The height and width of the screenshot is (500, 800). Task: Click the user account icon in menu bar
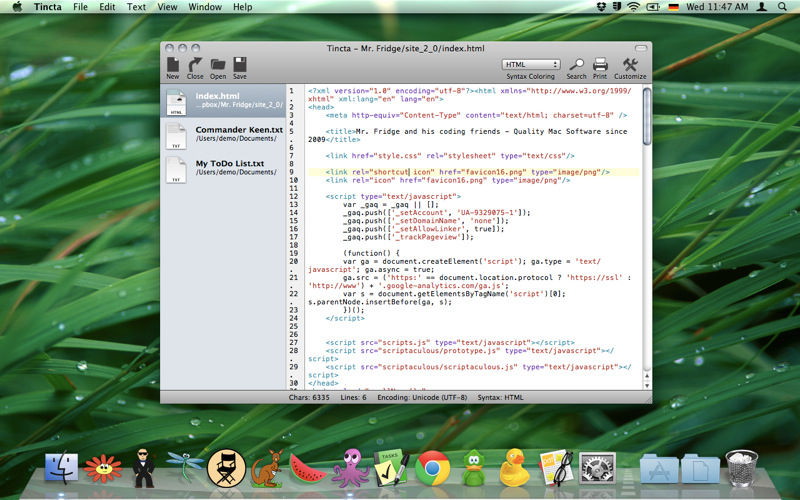click(x=762, y=7)
